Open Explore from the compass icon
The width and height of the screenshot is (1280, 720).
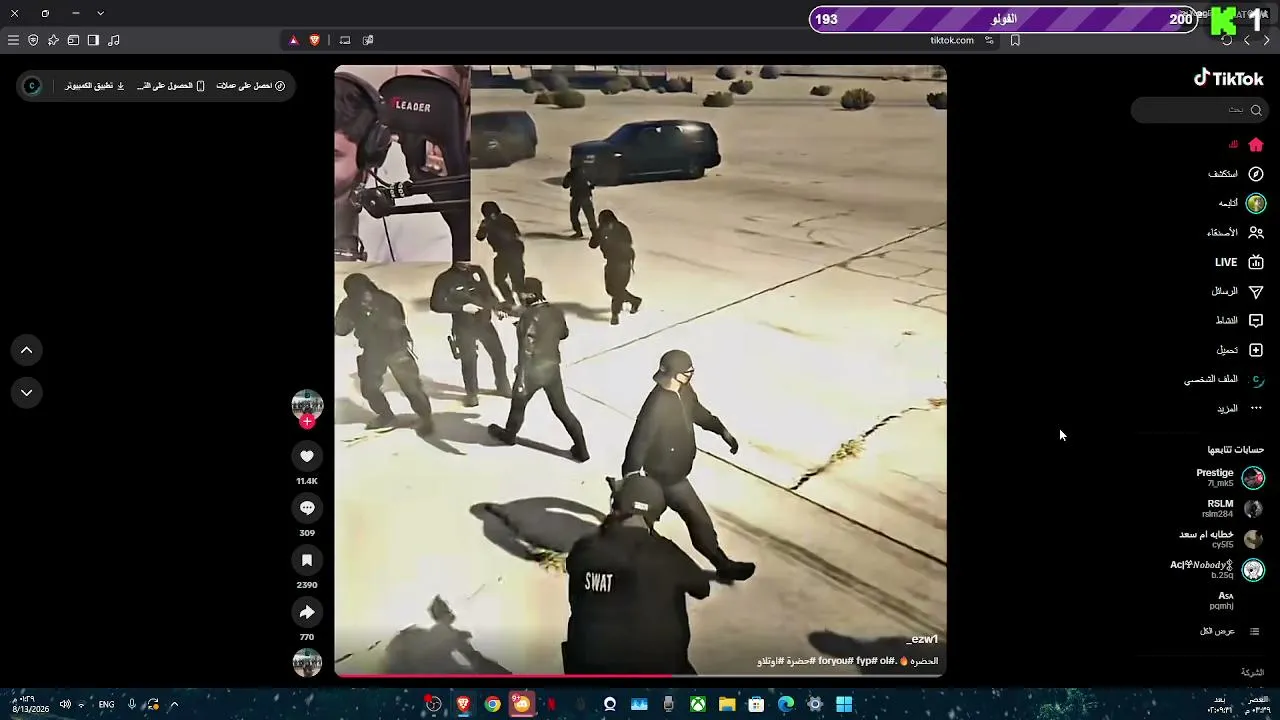[1256, 174]
